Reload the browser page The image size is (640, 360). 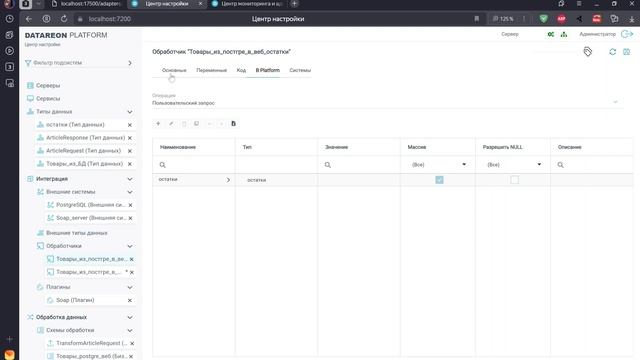tap(64, 19)
